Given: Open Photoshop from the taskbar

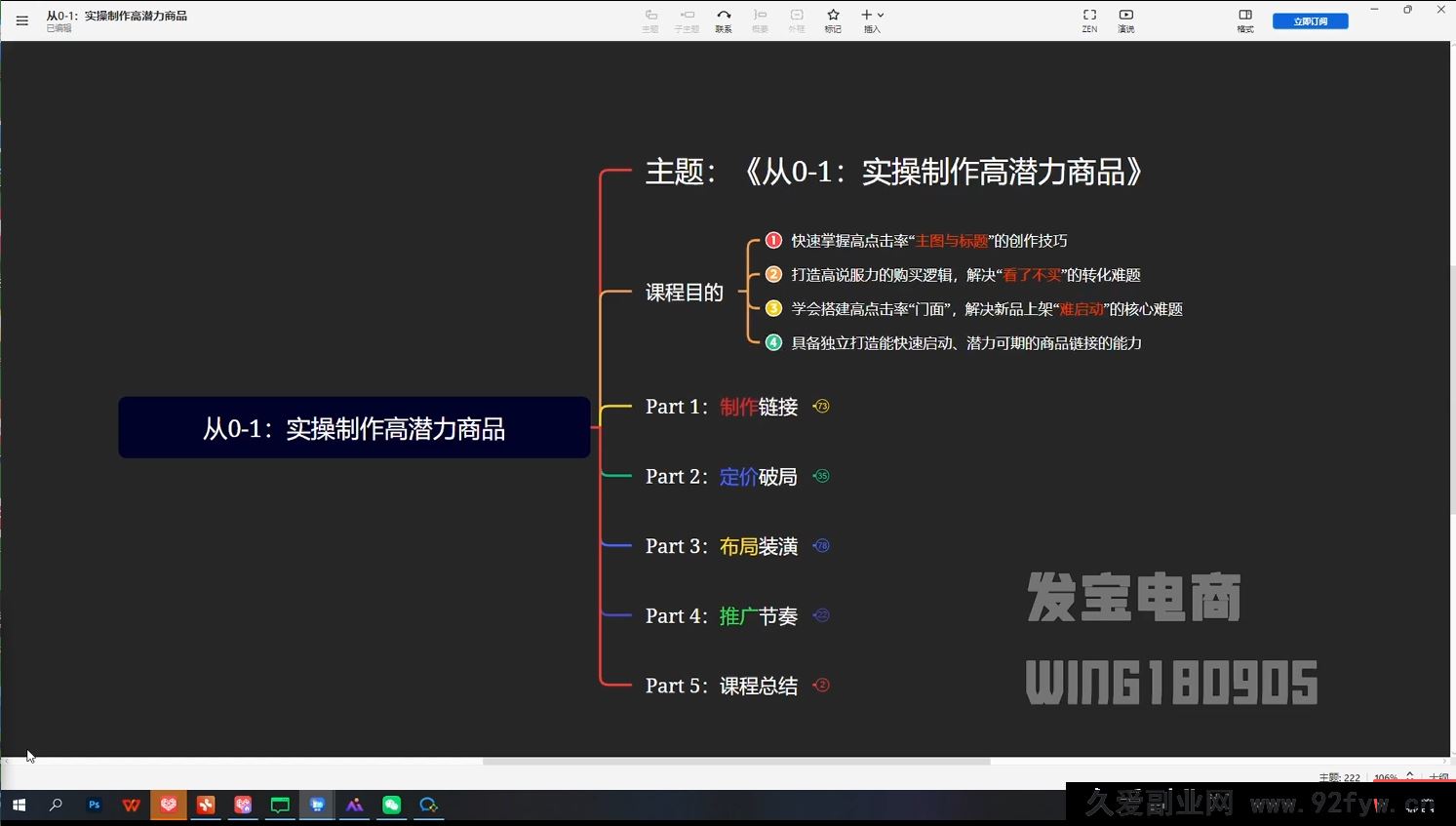Looking at the screenshot, I should (x=94, y=805).
